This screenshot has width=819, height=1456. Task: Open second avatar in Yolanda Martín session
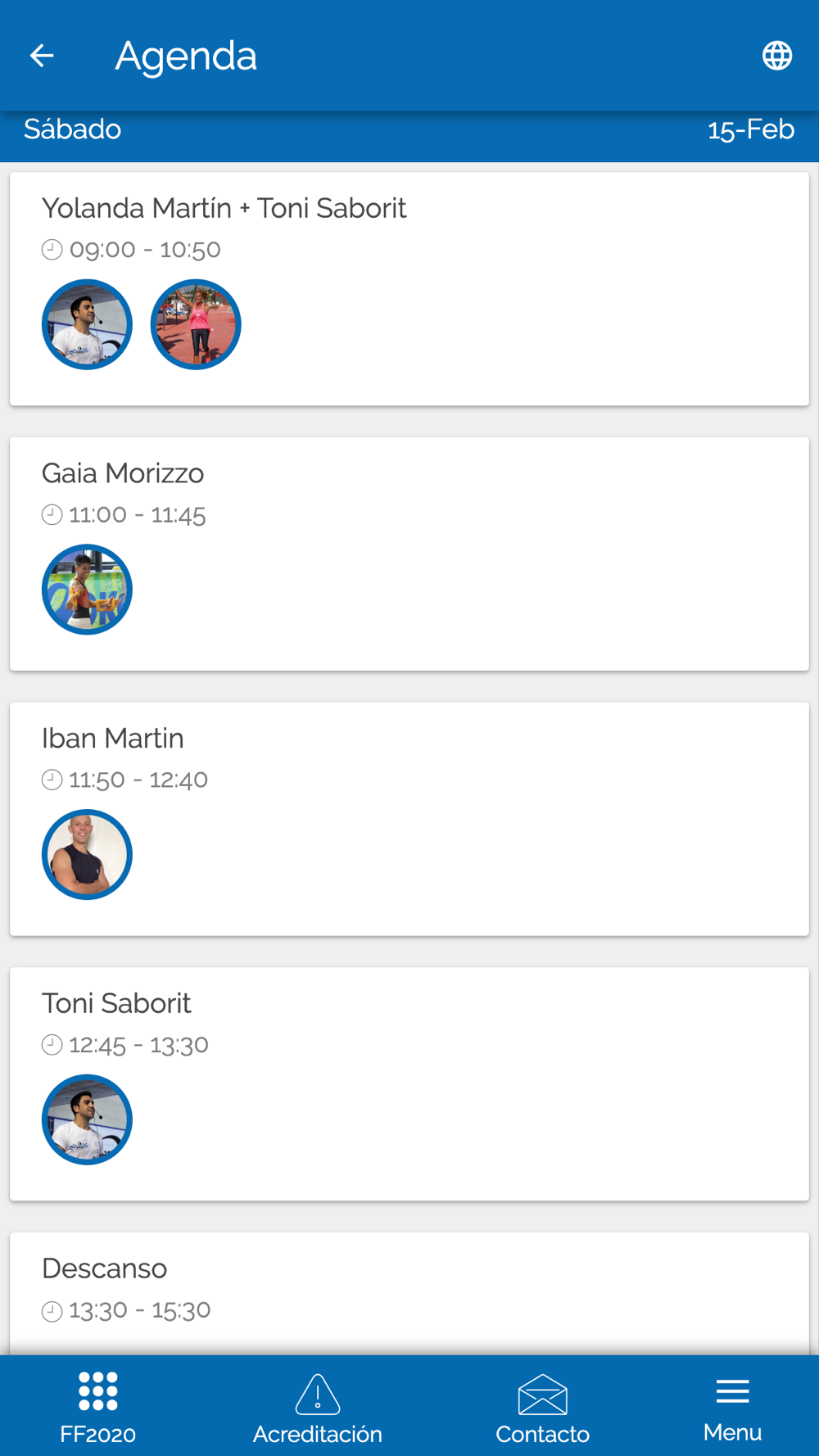[196, 325]
